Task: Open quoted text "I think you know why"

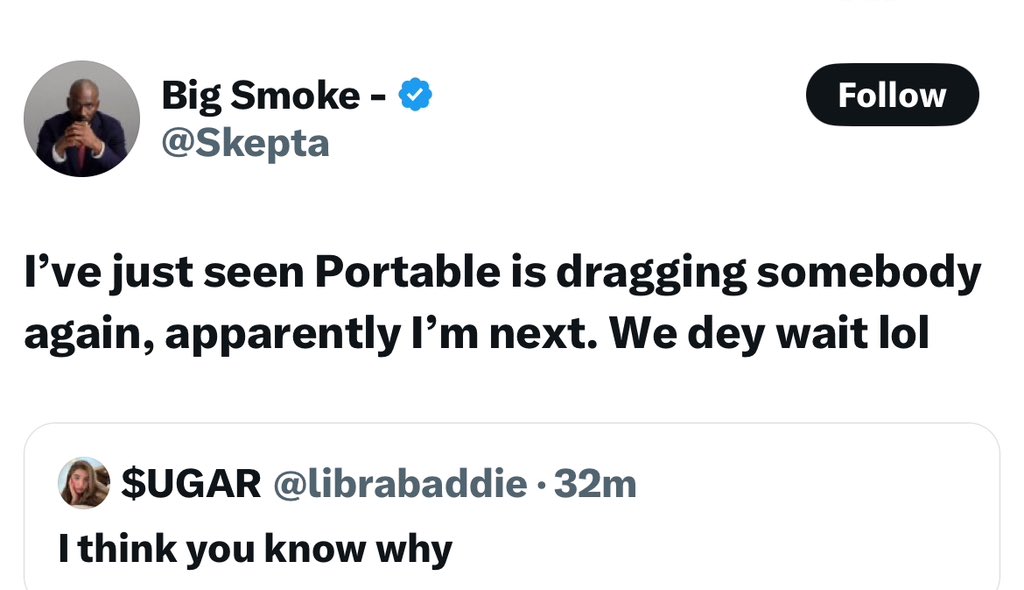Action: point(256,547)
